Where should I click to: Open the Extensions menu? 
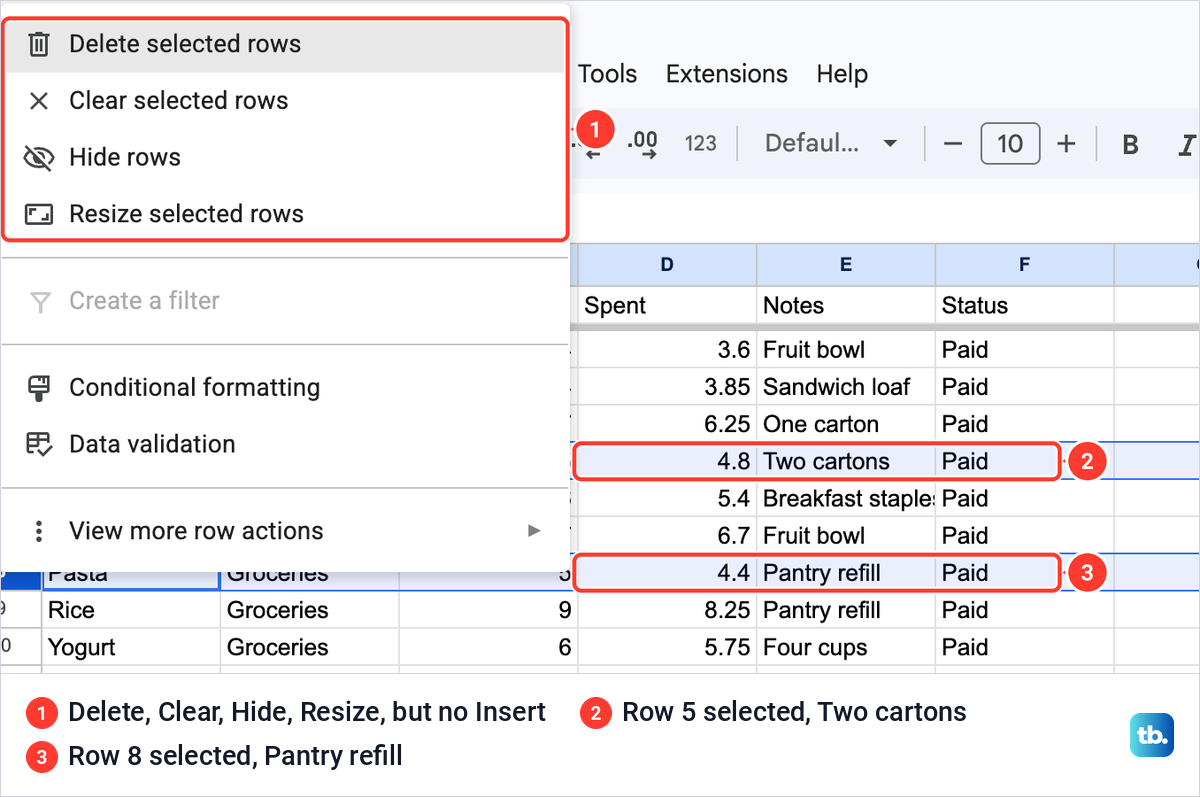tap(727, 74)
